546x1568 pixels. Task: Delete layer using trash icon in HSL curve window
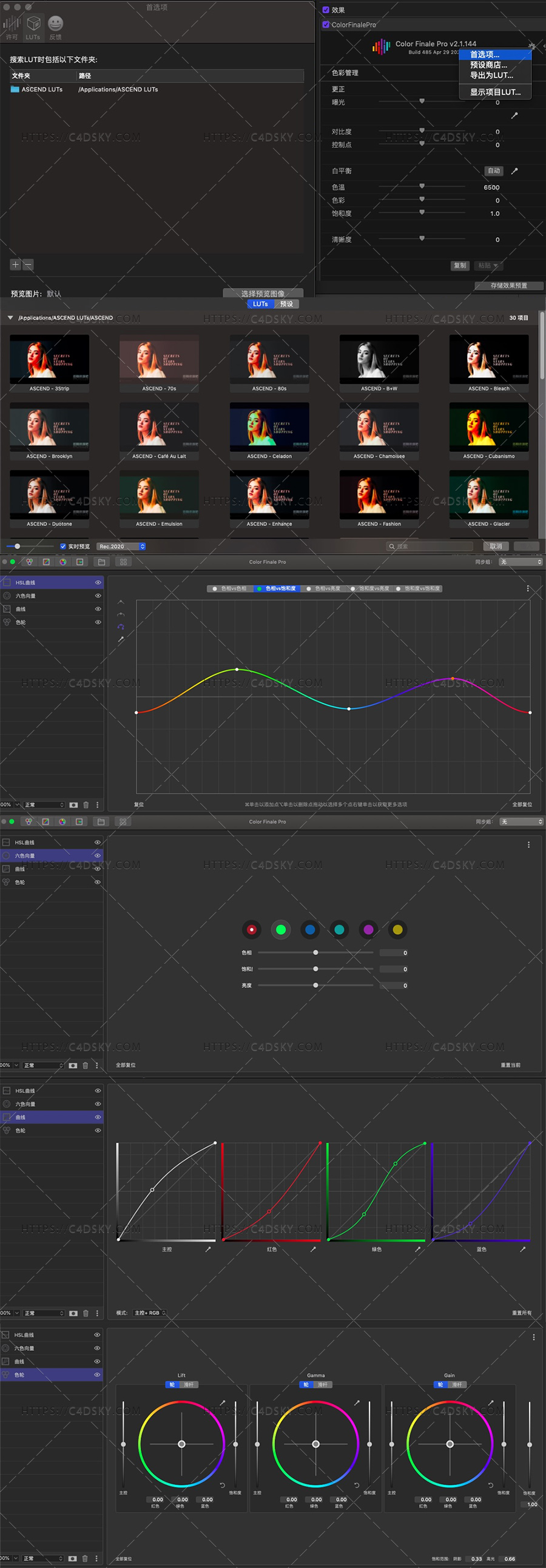point(86,805)
